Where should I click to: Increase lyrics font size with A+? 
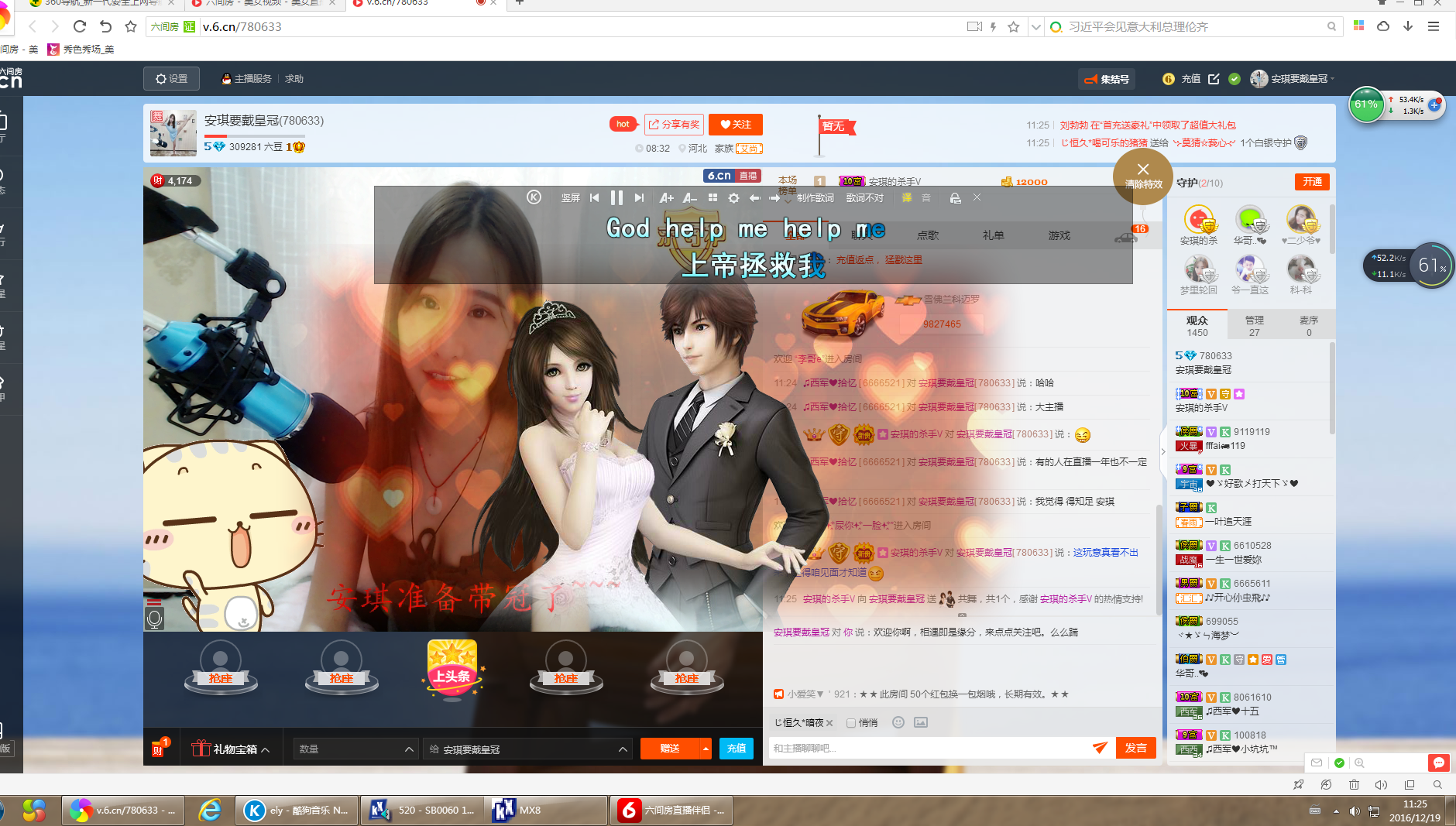[666, 198]
